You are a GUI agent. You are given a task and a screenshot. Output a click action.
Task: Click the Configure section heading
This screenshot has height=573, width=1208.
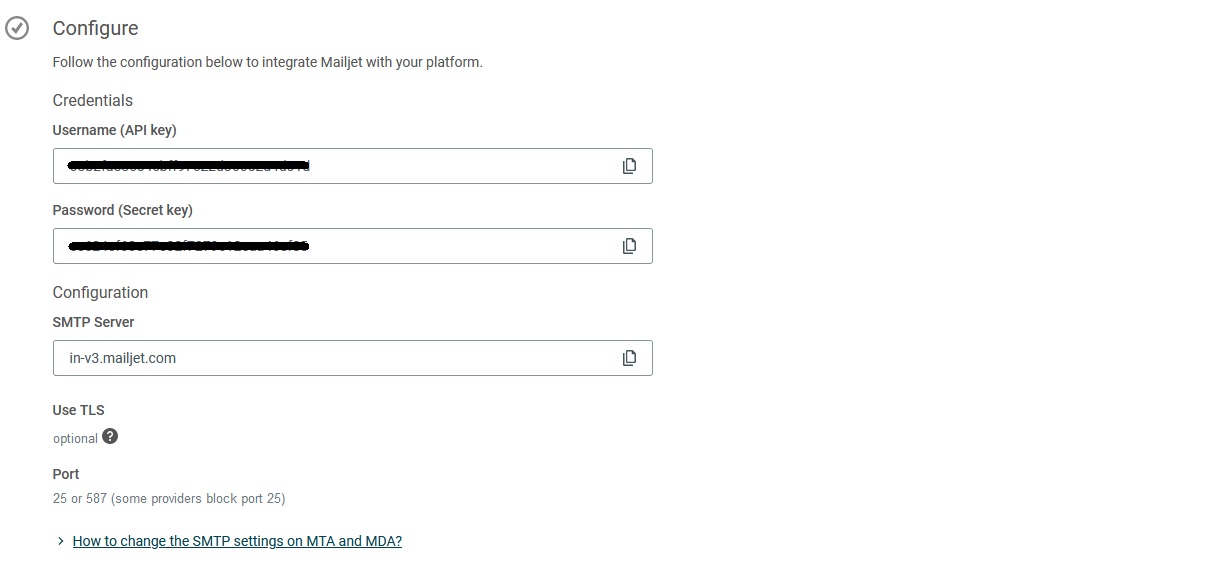96,29
